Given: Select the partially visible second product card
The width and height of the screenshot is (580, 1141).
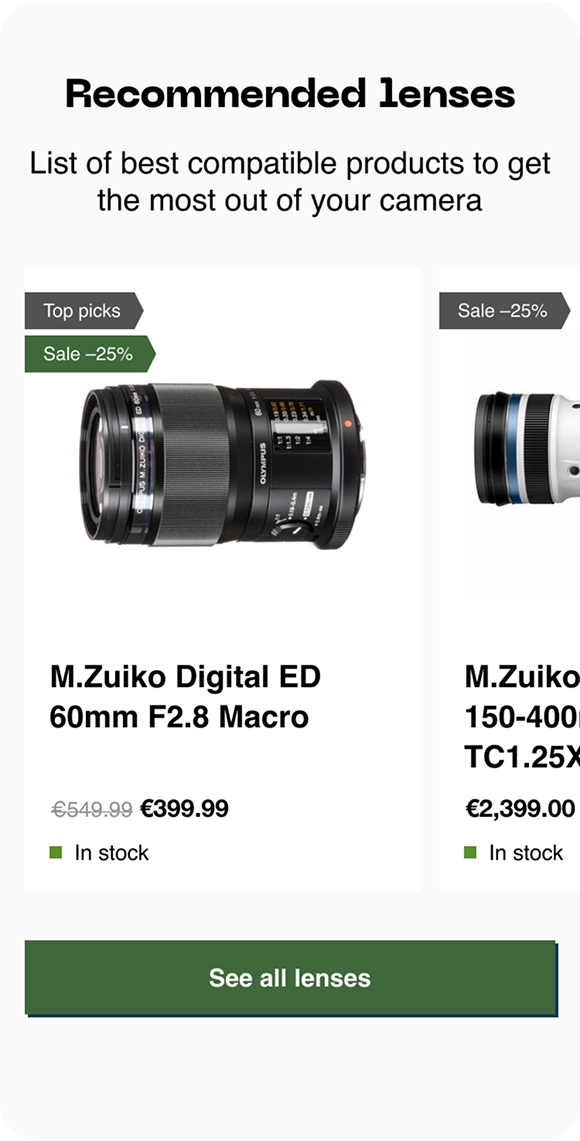Looking at the screenshot, I should click(509, 579).
